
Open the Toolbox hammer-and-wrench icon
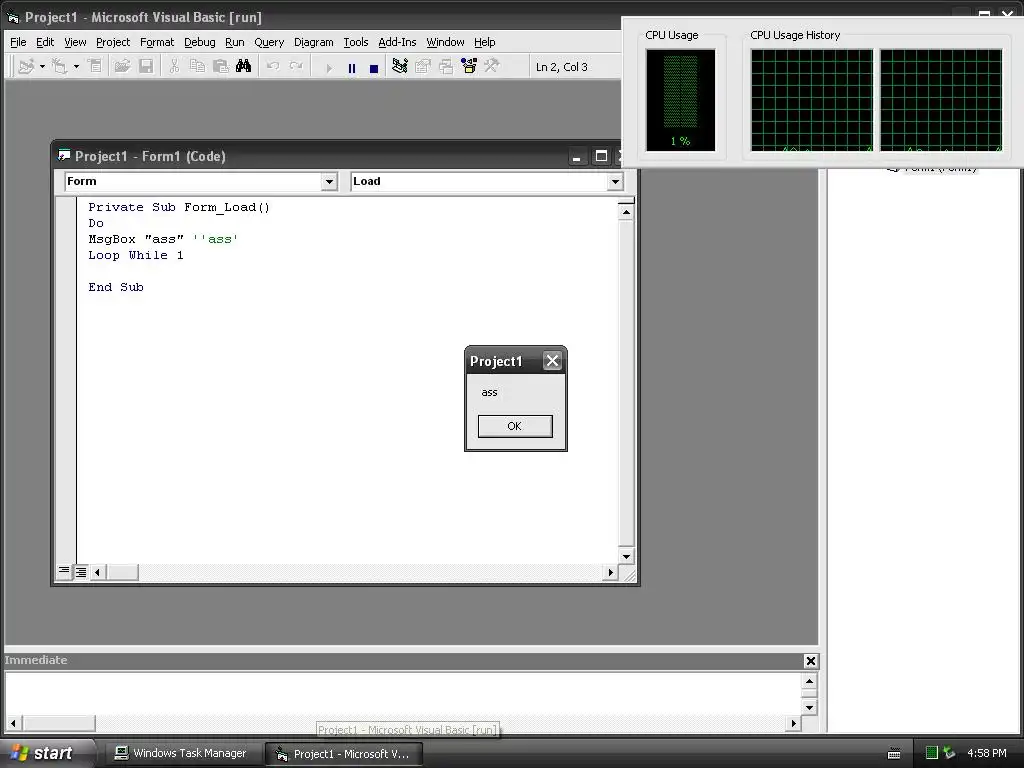(x=492, y=67)
